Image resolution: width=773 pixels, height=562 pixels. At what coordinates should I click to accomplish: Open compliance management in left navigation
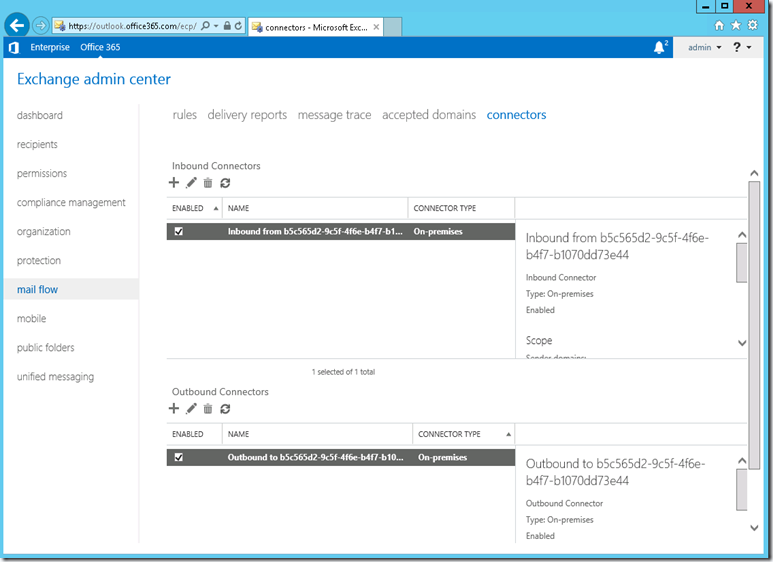71,203
